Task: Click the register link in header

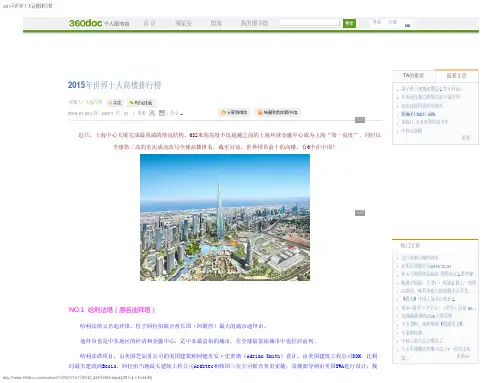Action: 392,22
